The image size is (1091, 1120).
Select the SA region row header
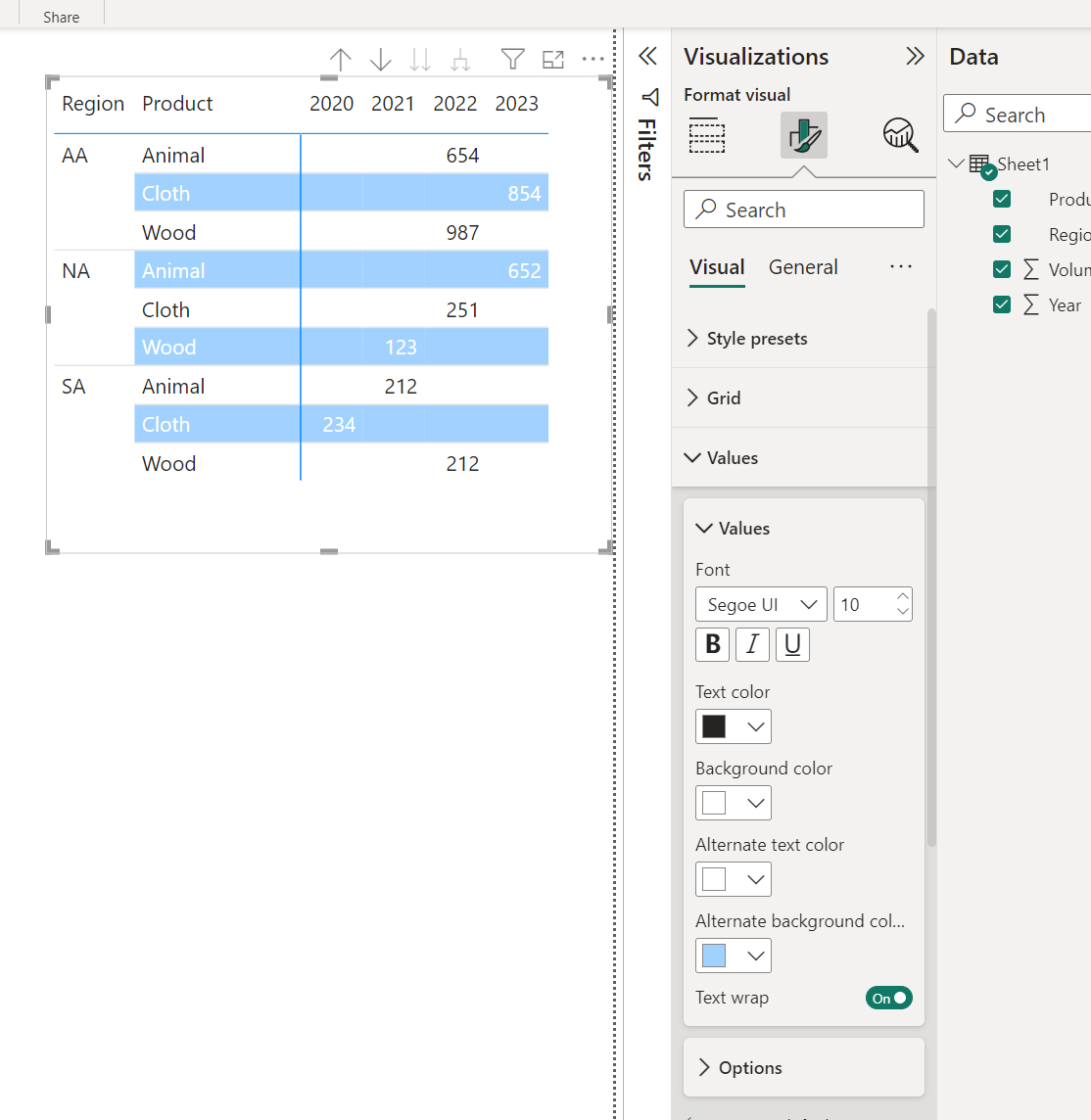click(73, 387)
